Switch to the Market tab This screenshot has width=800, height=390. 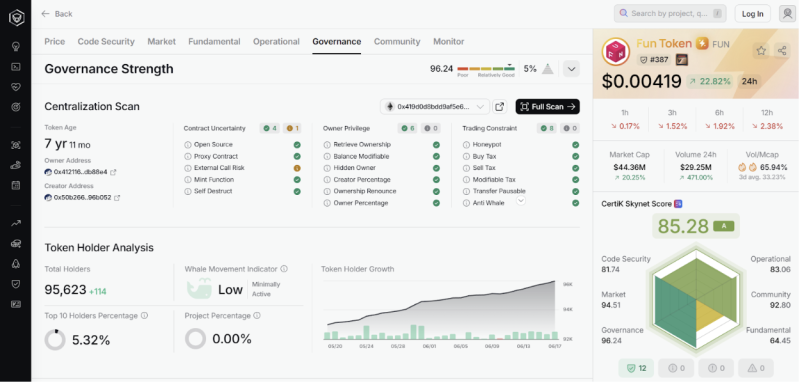click(161, 41)
